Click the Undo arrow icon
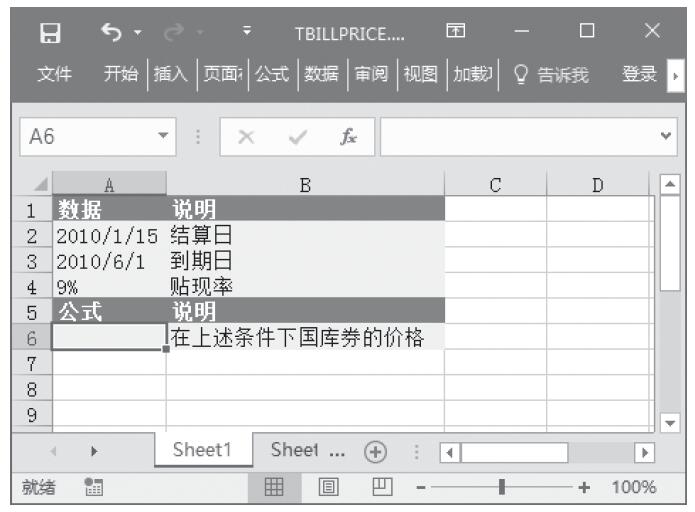This screenshot has width=695, height=512. [111, 32]
